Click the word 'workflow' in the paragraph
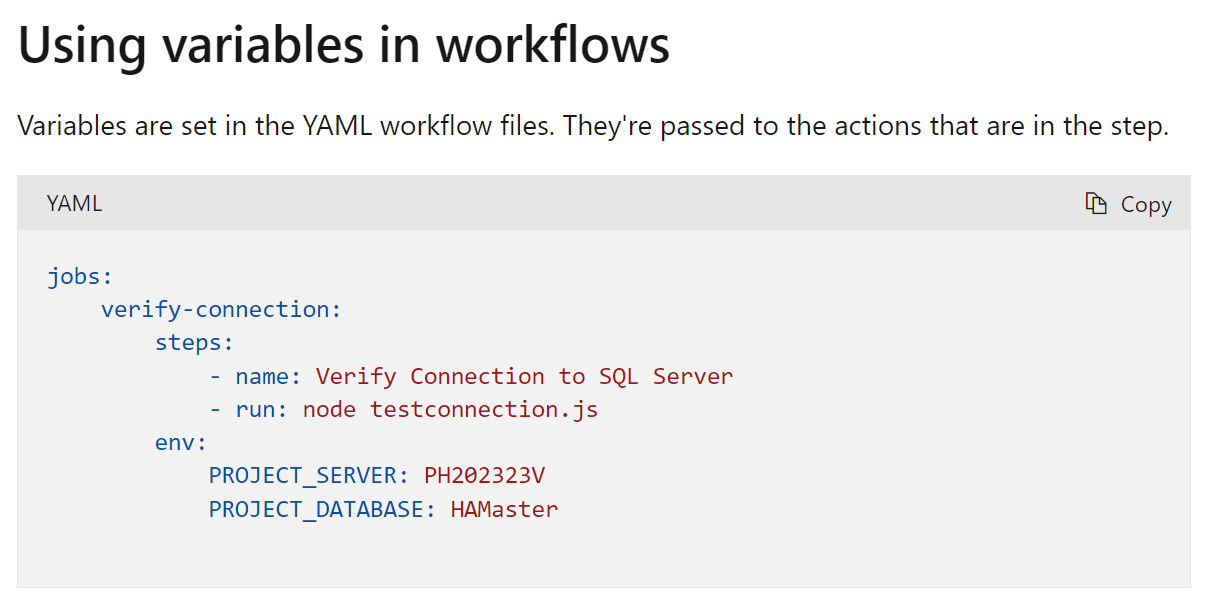 429,127
